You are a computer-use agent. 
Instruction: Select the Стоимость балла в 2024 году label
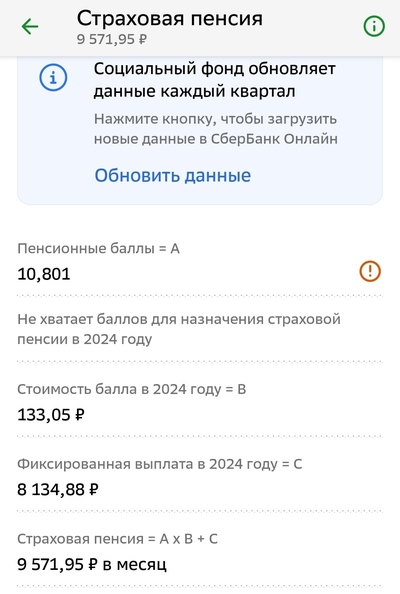coord(132,389)
